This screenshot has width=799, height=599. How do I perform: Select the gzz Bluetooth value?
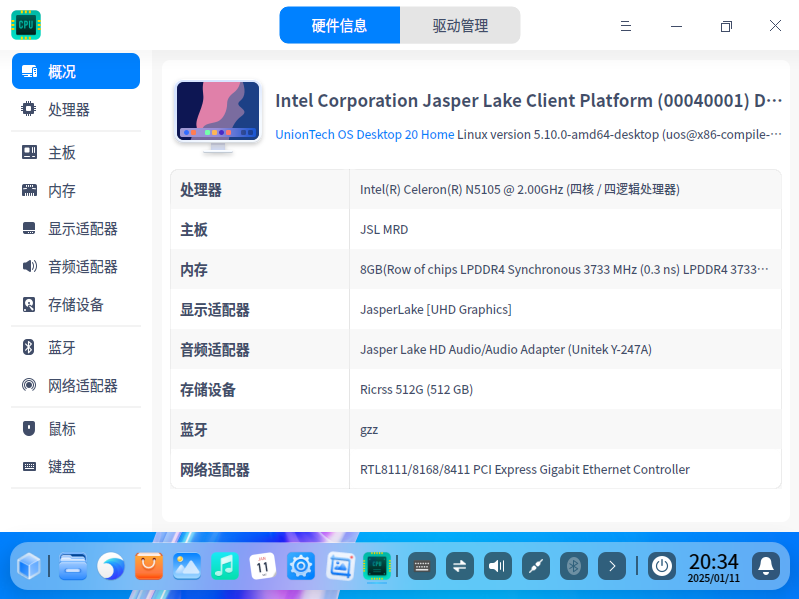point(369,430)
